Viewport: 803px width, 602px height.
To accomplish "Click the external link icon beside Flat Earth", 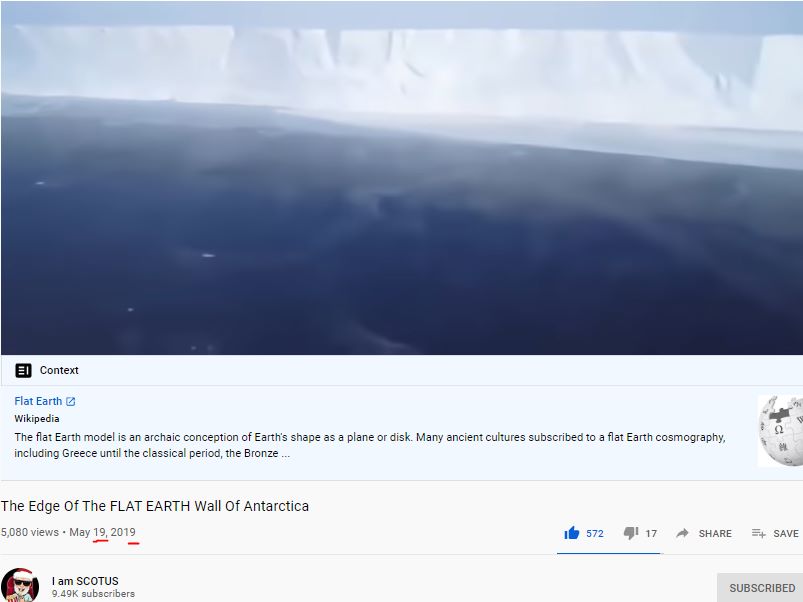I will 71,401.
